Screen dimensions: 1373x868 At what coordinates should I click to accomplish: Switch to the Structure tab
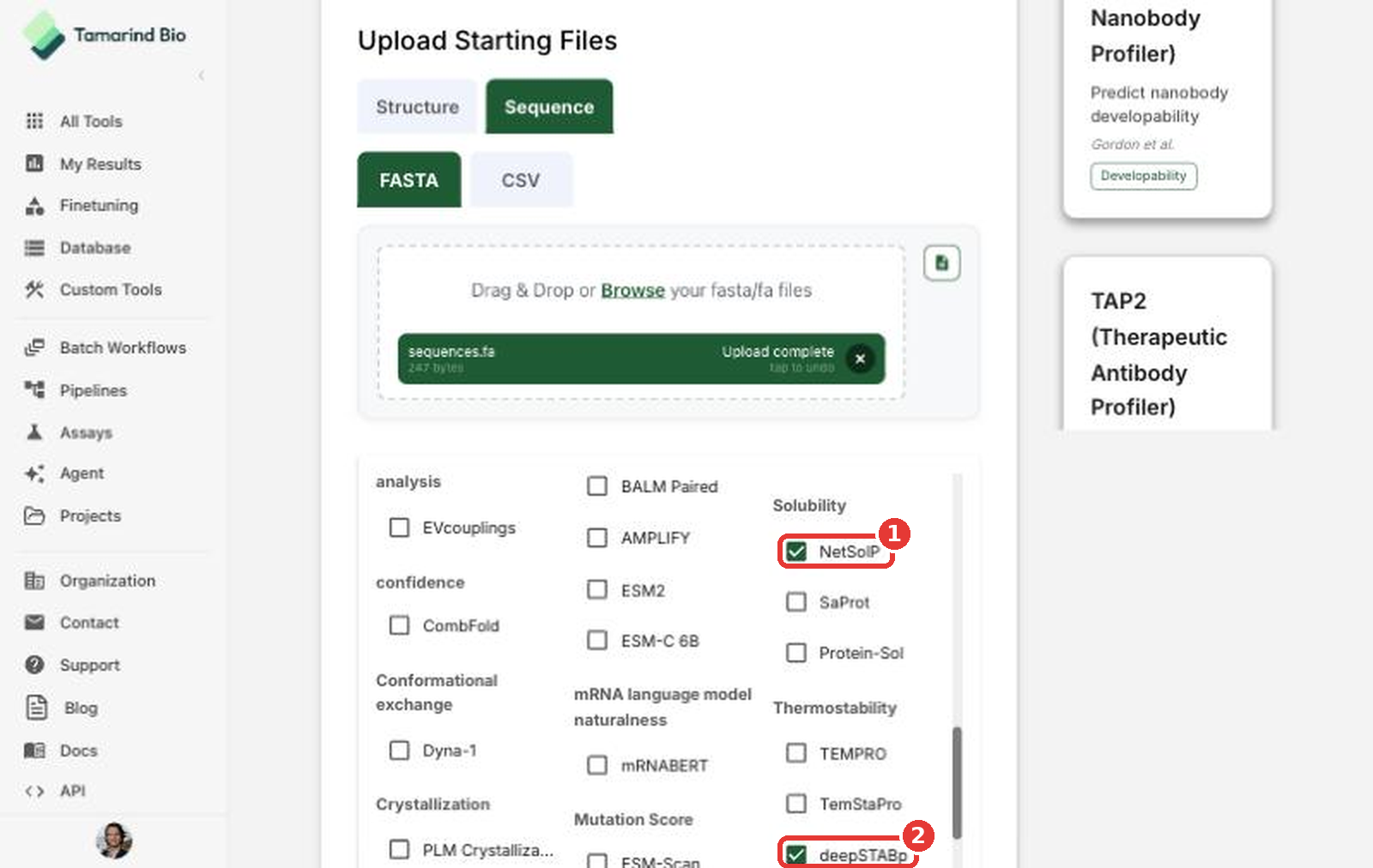[417, 106]
